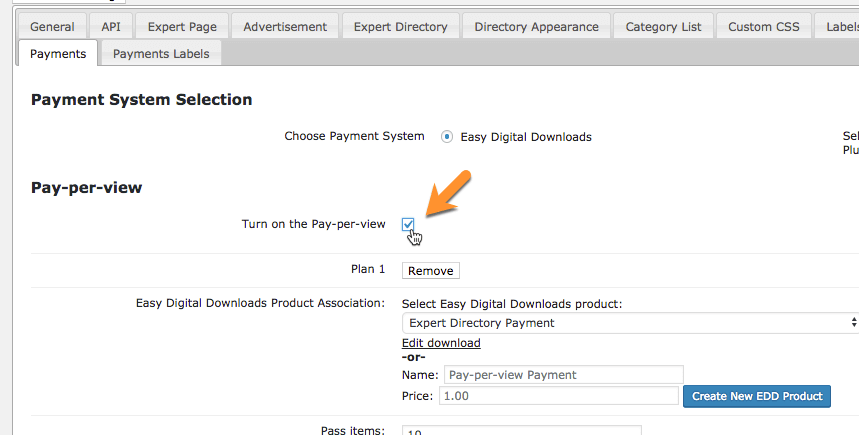Expand the Expert Directory Payment product dropdown
Screen dimensions: 859x435
point(630,323)
